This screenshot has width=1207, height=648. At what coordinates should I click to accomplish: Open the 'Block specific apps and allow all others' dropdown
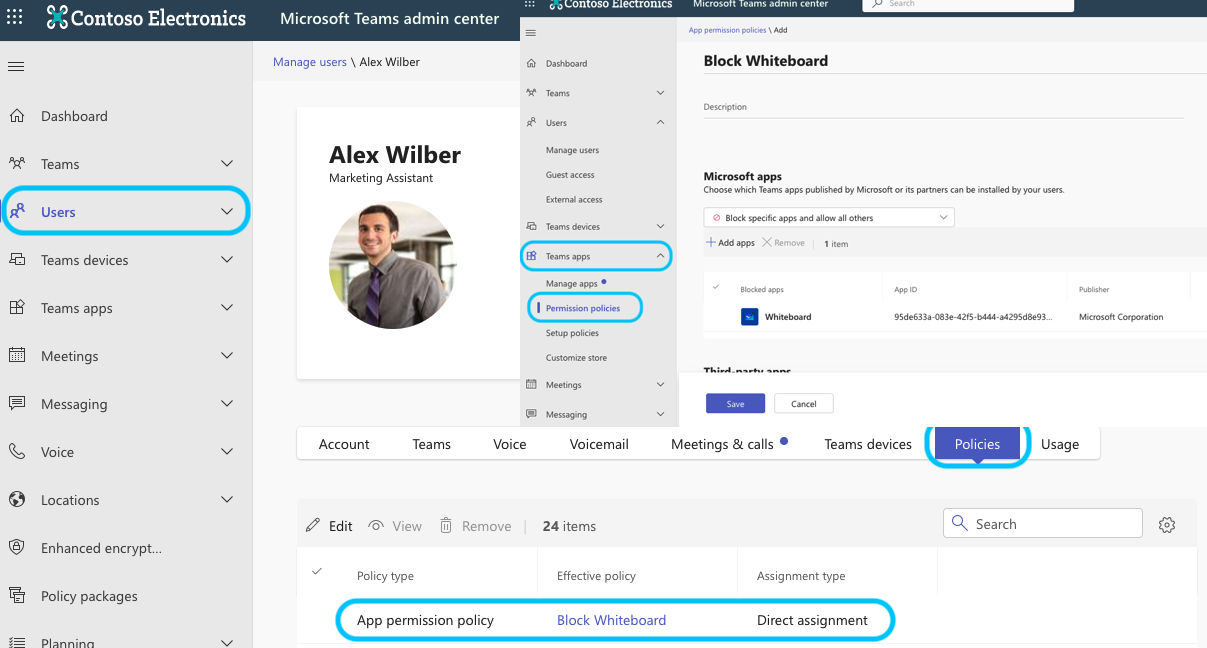pyautogui.click(x=829, y=217)
